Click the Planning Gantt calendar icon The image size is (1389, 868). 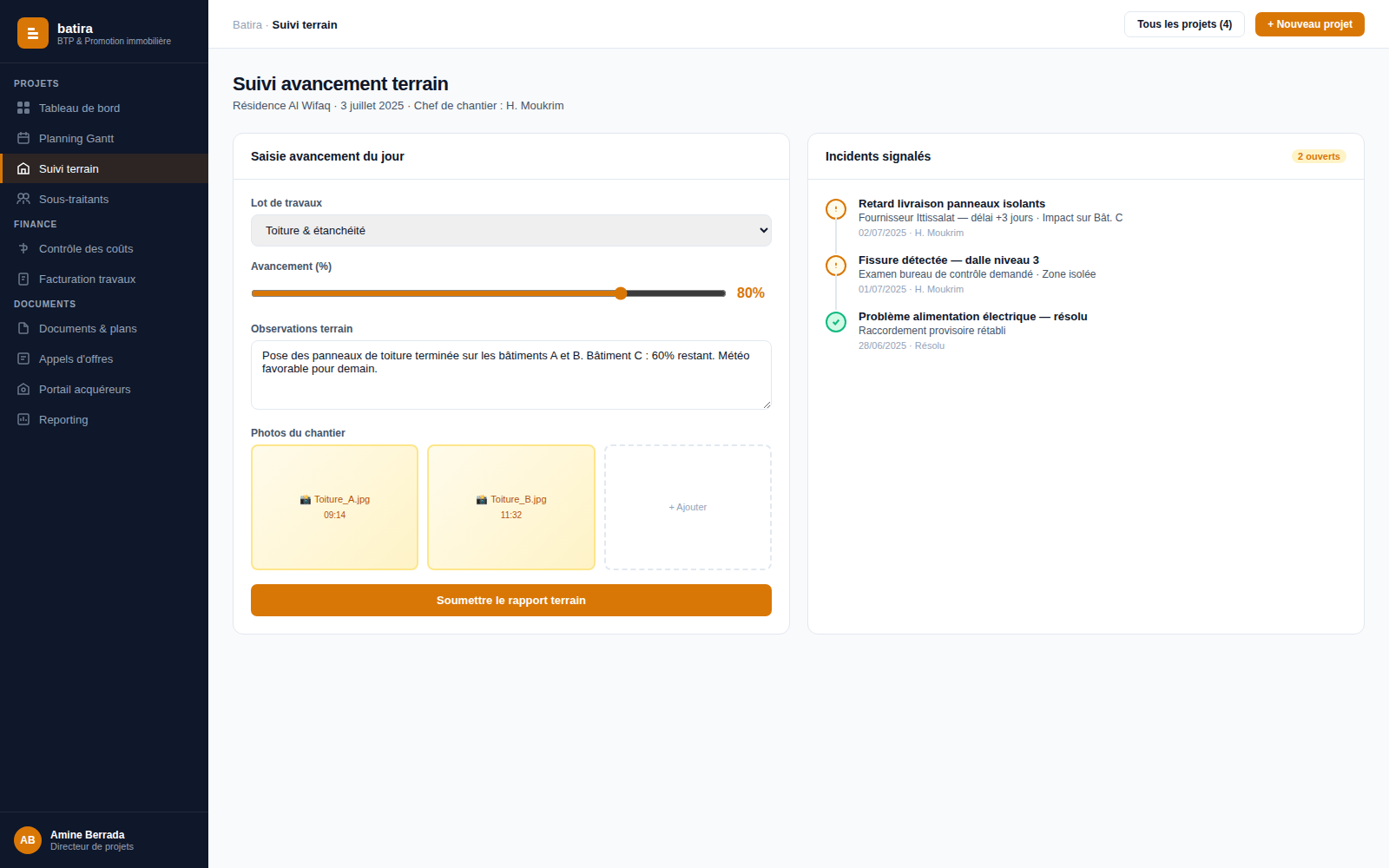point(23,138)
